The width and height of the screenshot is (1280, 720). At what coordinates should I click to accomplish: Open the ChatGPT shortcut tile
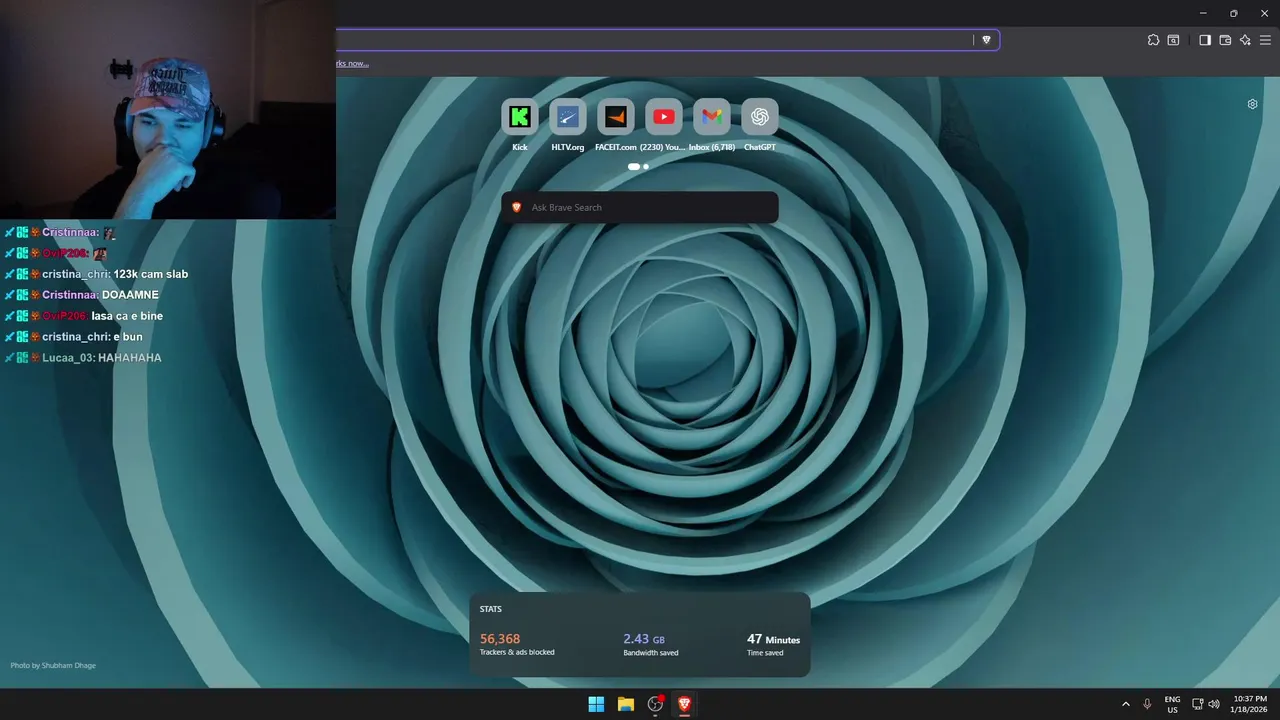759,117
